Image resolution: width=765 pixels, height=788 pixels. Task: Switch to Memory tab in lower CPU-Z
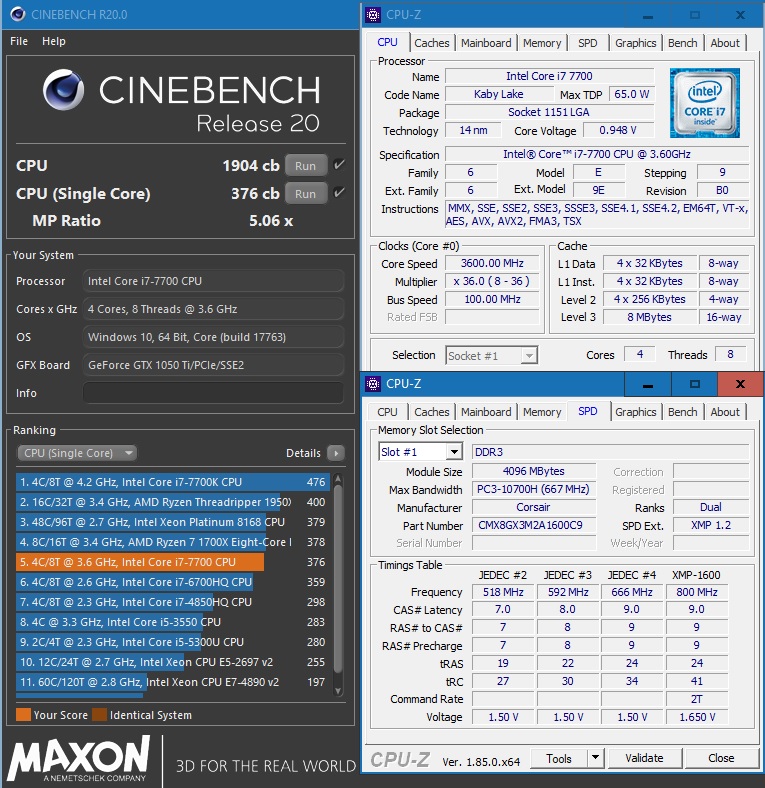[542, 412]
